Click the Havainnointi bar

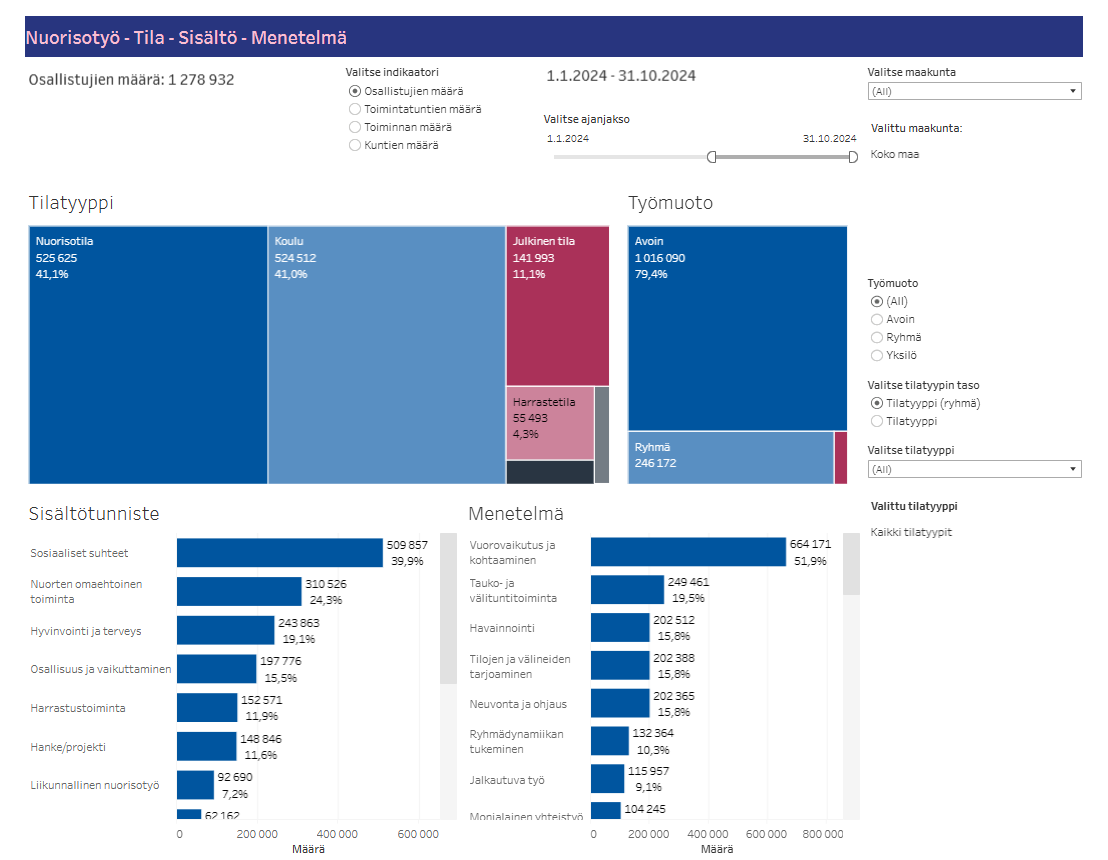(x=620, y=628)
